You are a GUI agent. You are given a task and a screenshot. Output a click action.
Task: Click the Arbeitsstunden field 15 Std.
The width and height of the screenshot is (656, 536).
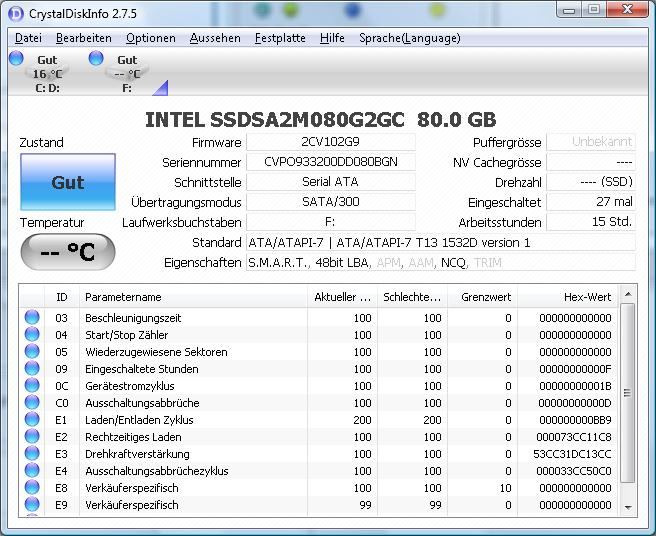pyautogui.click(x=591, y=222)
